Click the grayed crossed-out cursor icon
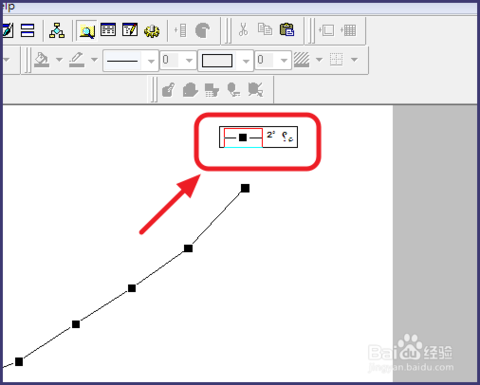Viewport: 480px width, 385px height. point(255,90)
